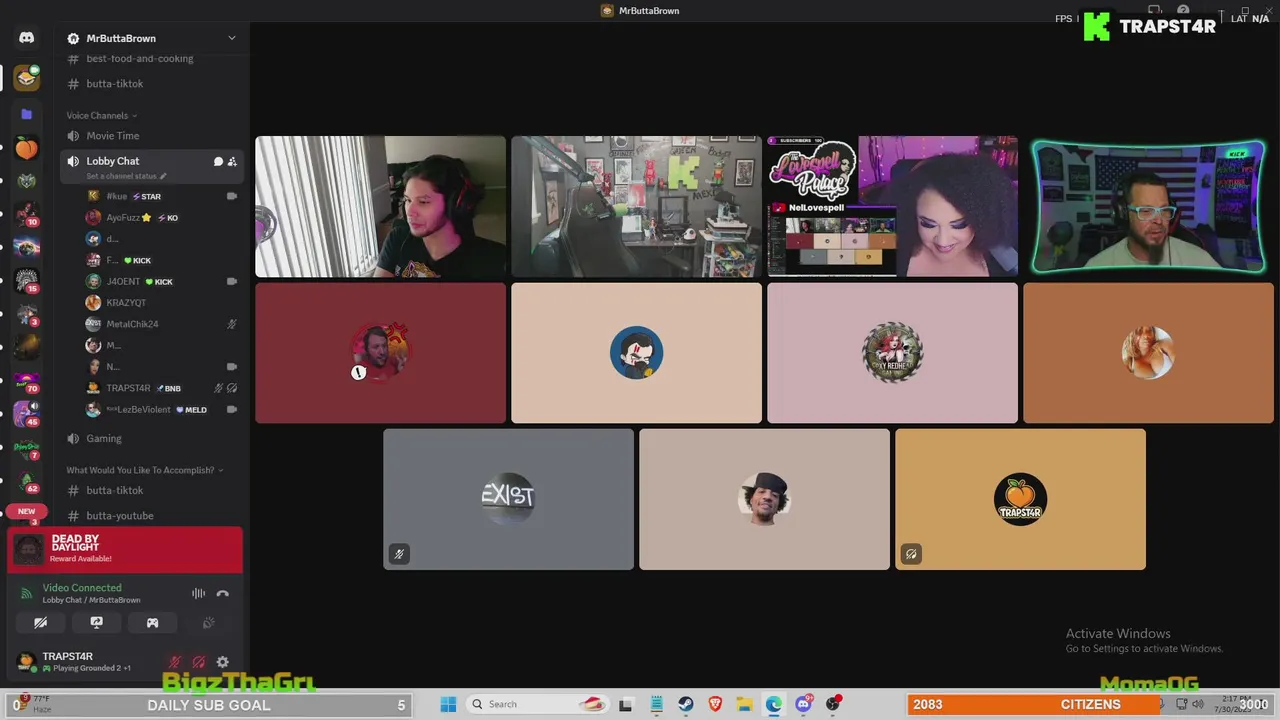Open Discord taskbar icon

pos(803,704)
